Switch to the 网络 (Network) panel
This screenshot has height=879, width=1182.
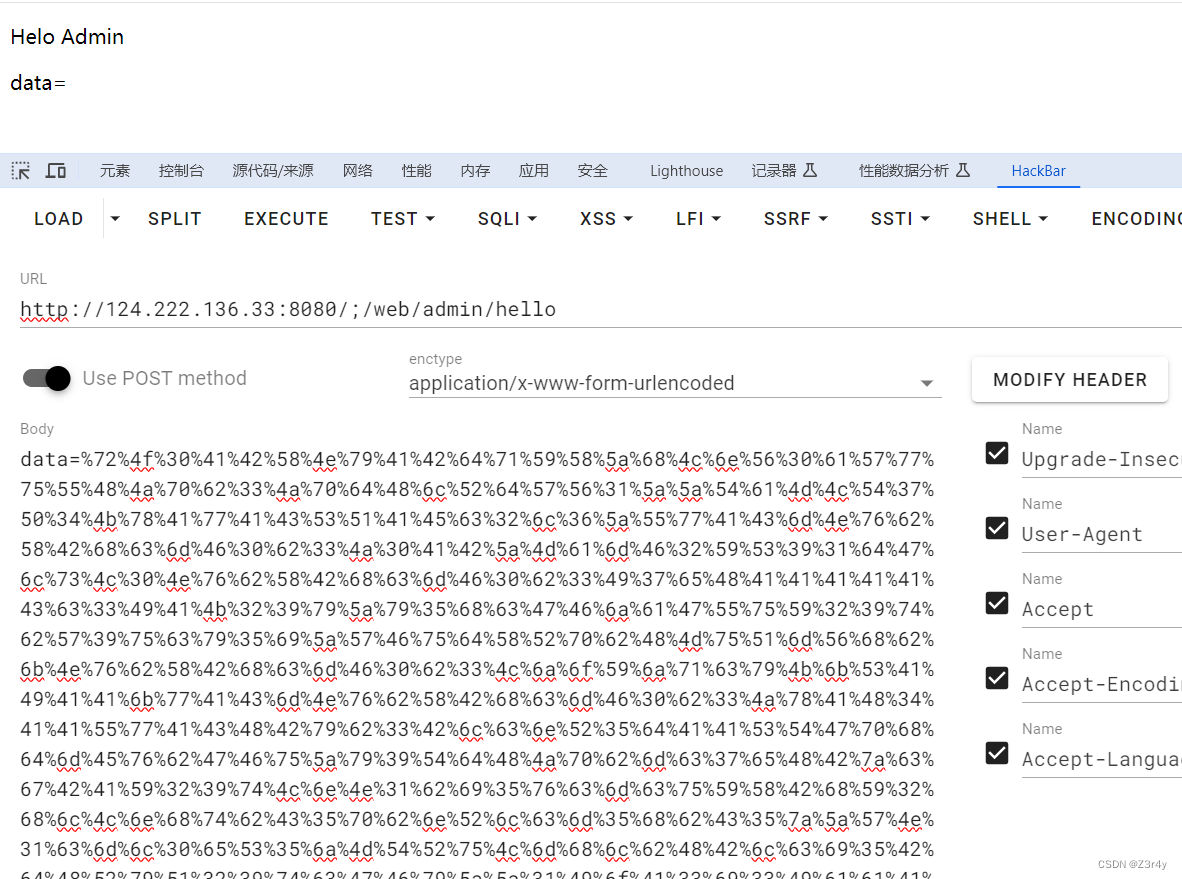pyautogui.click(x=357, y=170)
